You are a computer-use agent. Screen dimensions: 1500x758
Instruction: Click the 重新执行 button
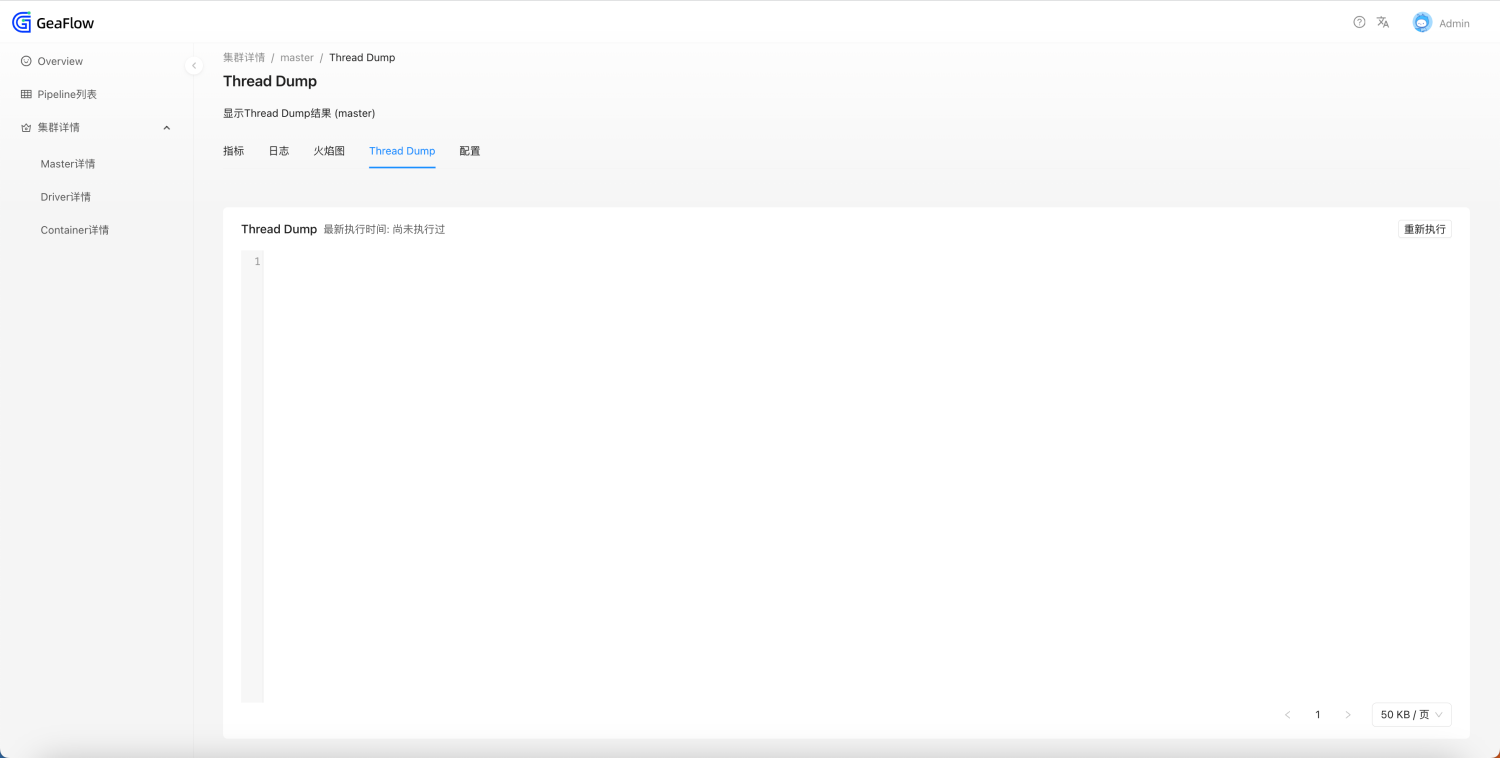pos(1424,228)
